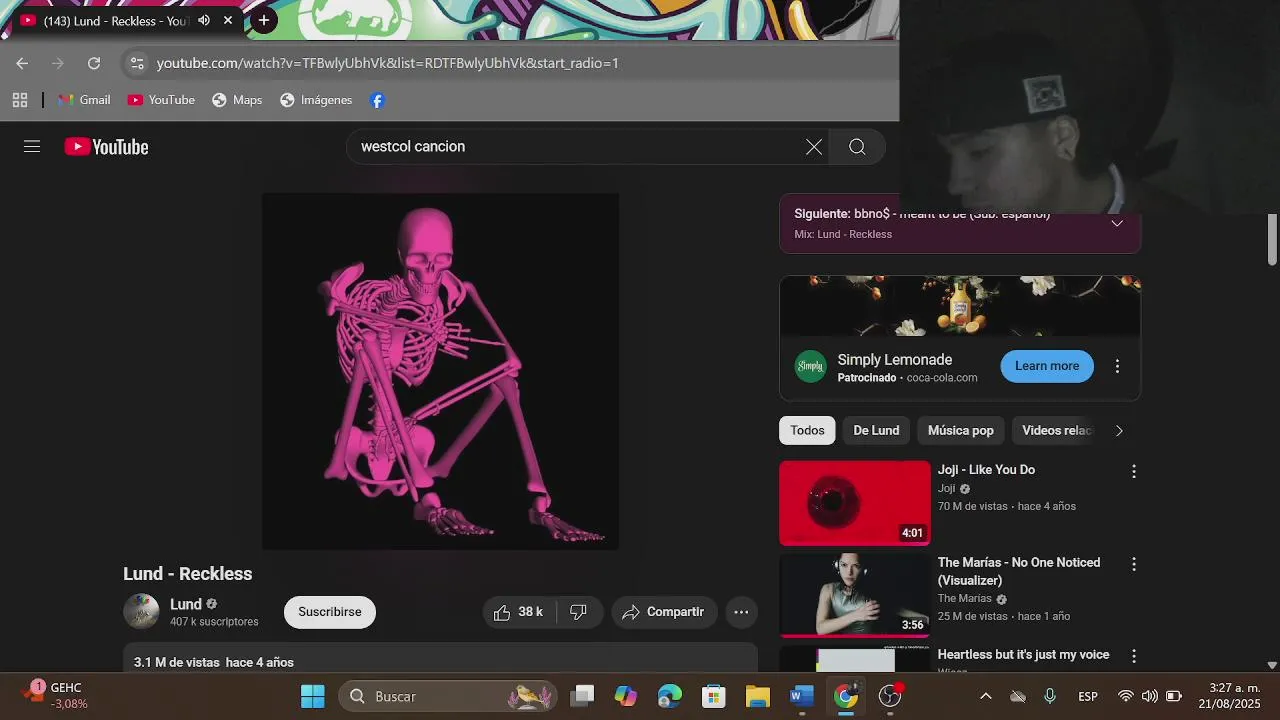The width and height of the screenshot is (1280, 720).
Task: Open ESP language input switcher
Action: (x=1088, y=696)
